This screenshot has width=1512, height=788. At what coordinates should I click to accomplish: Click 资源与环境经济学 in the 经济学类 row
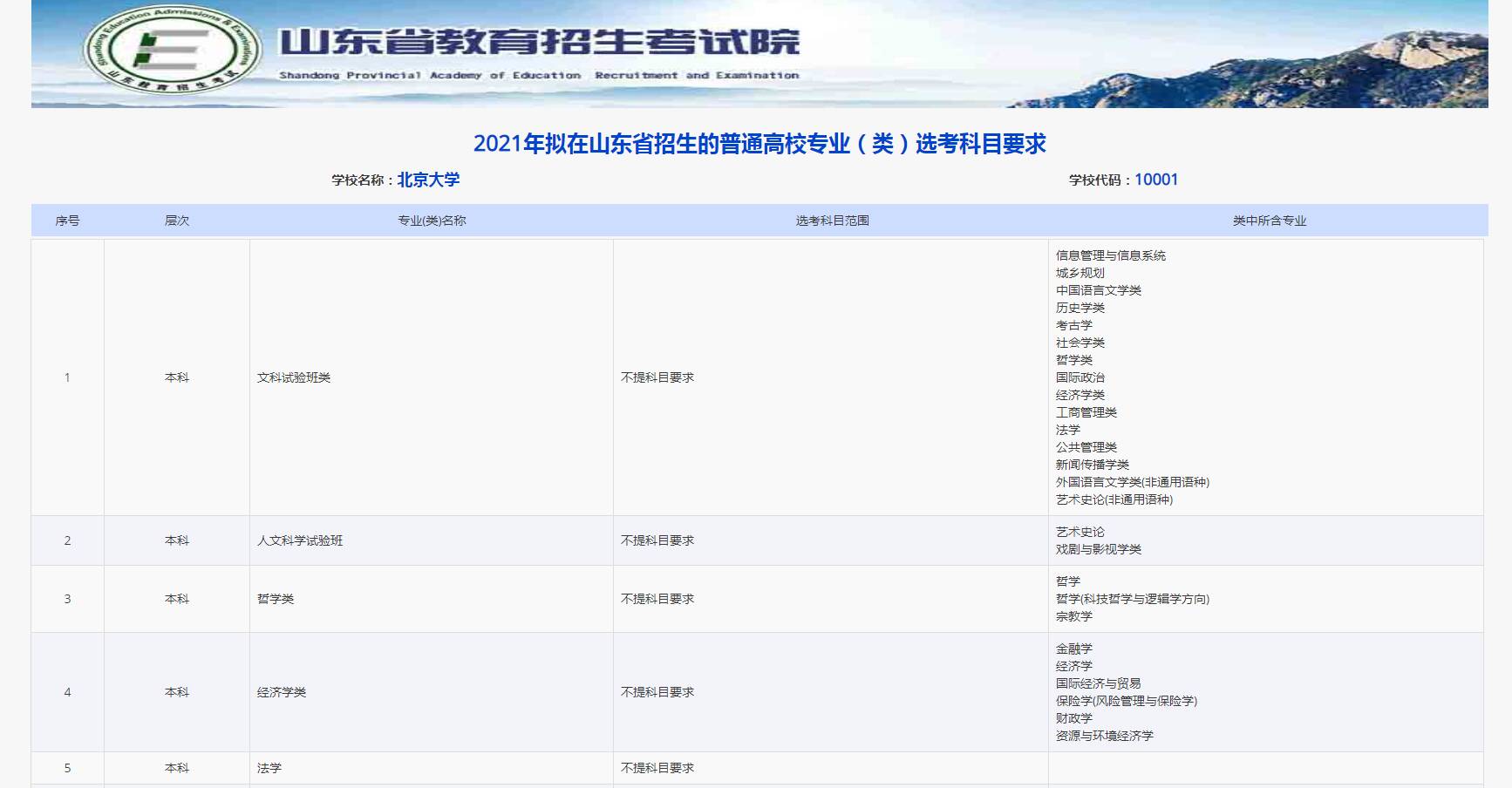pyautogui.click(x=1104, y=736)
